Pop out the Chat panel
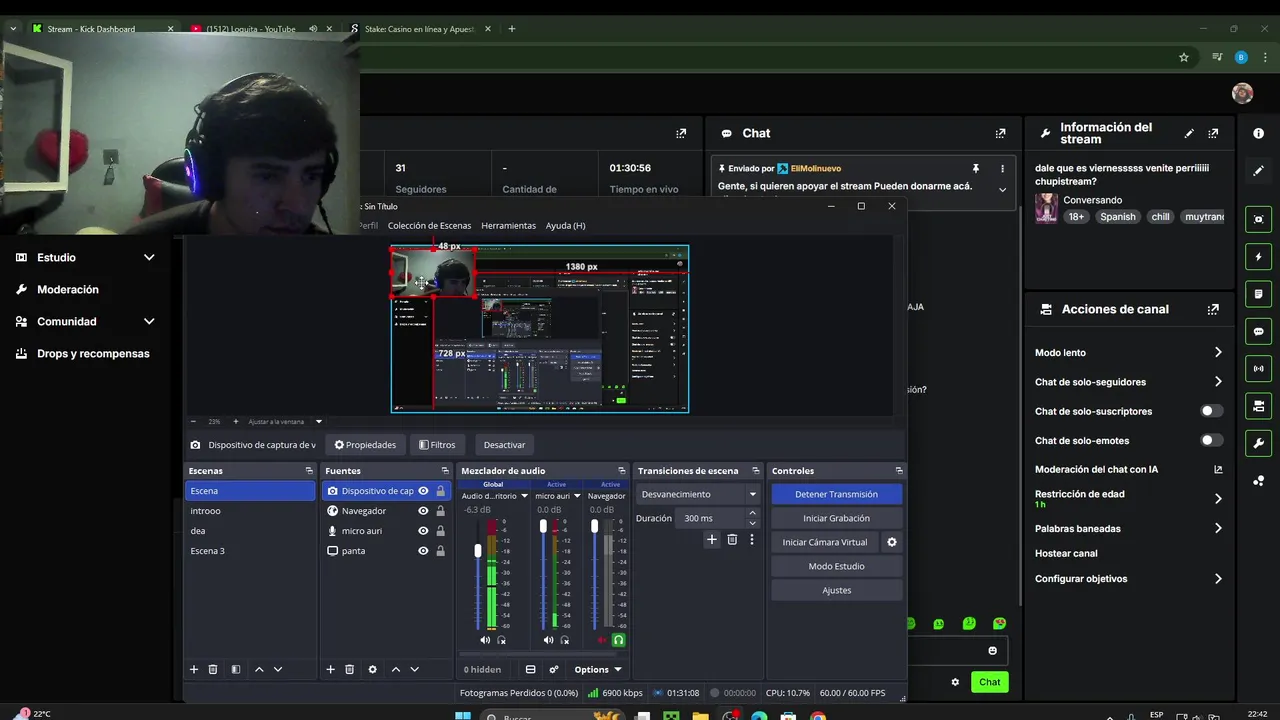Image resolution: width=1280 pixels, height=720 pixels. point(1000,133)
